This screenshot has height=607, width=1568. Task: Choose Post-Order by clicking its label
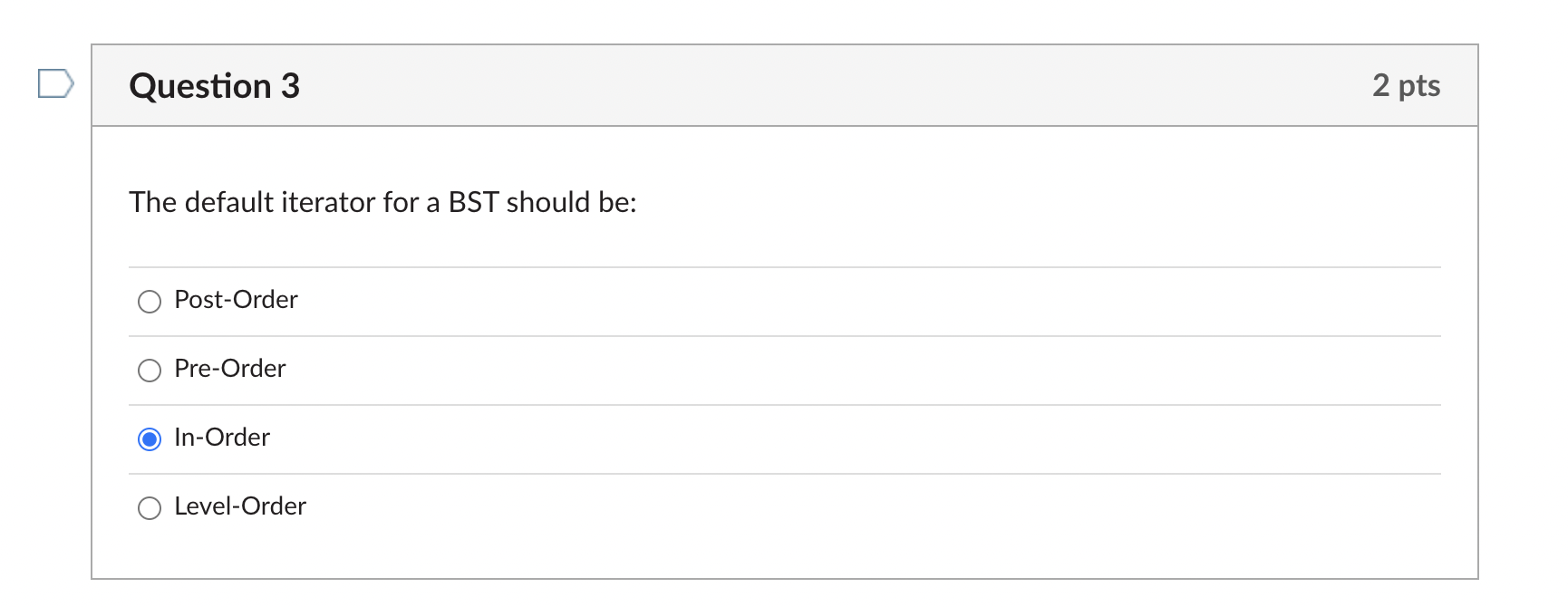pos(236,300)
